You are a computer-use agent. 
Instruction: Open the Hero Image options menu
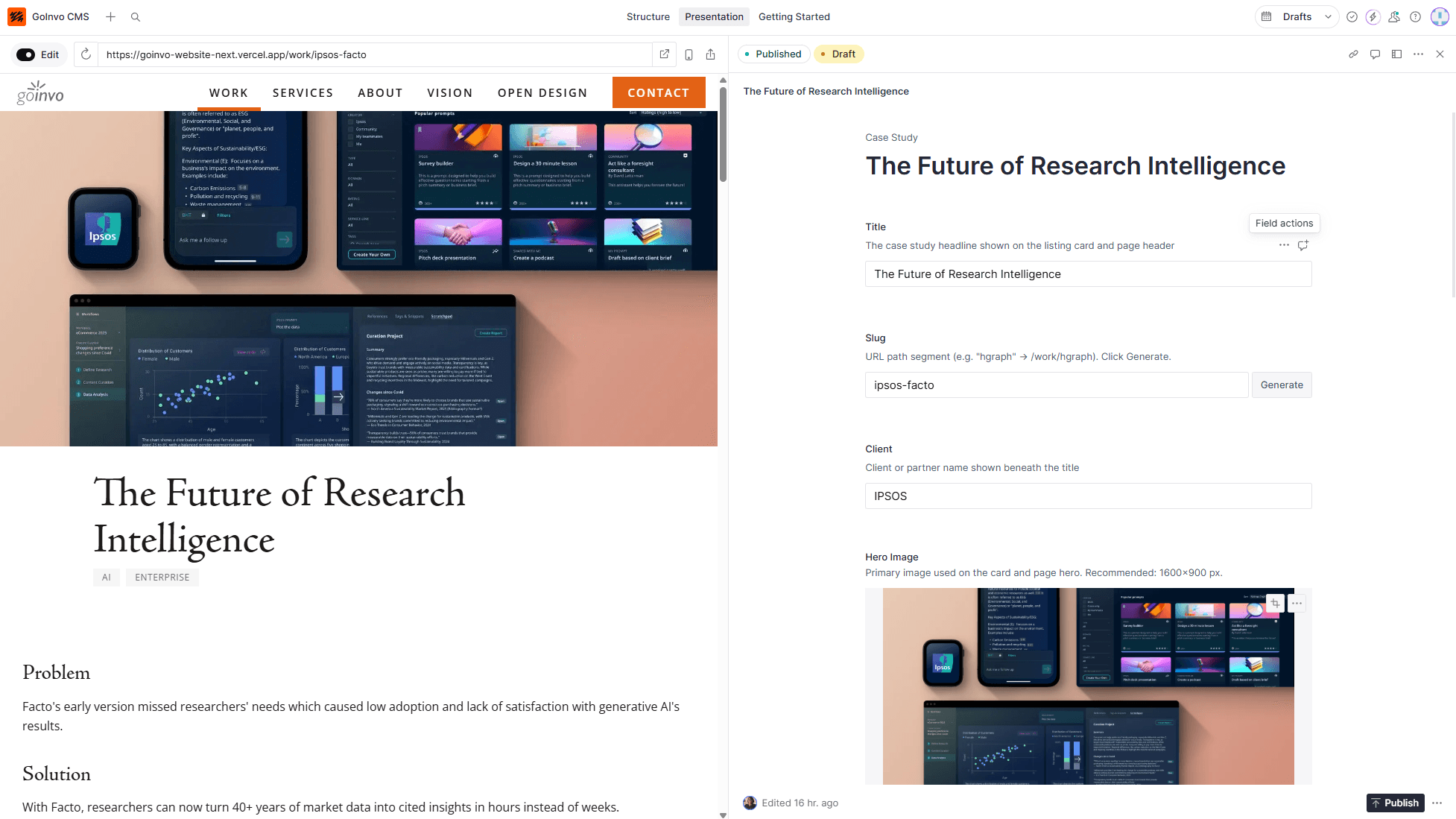point(1297,603)
